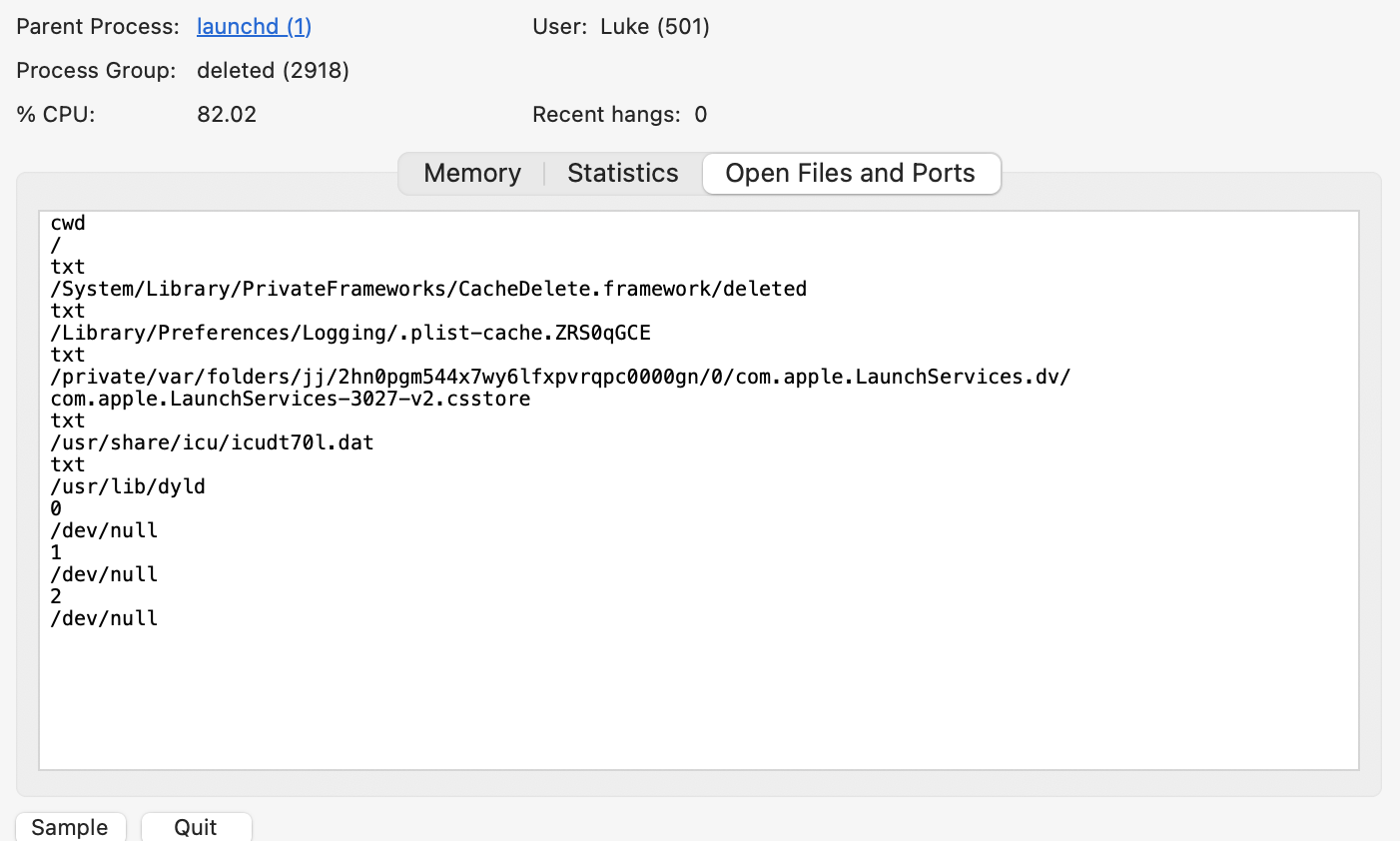Viewport: 1400px width, 841px height.
Task: Click the /usr/lib/dyld path line
Action: tap(128, 486)
